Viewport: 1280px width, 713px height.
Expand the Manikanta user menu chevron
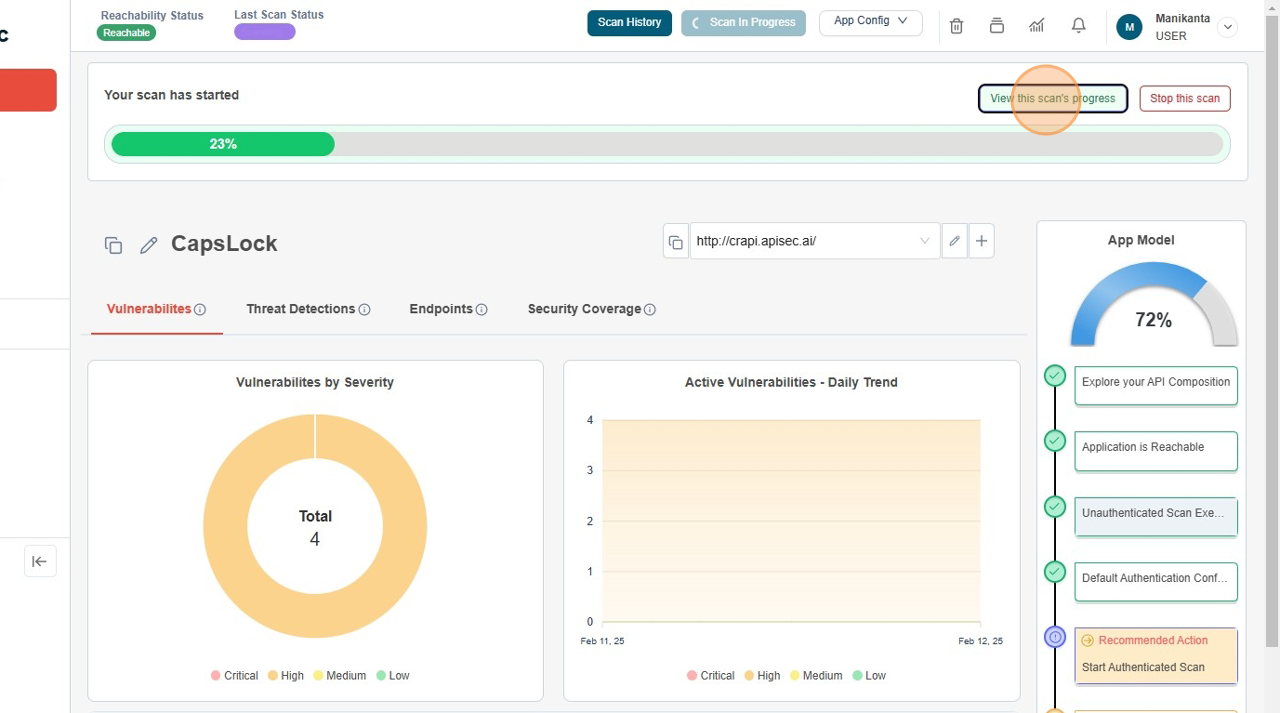(x=1227, y=27)
